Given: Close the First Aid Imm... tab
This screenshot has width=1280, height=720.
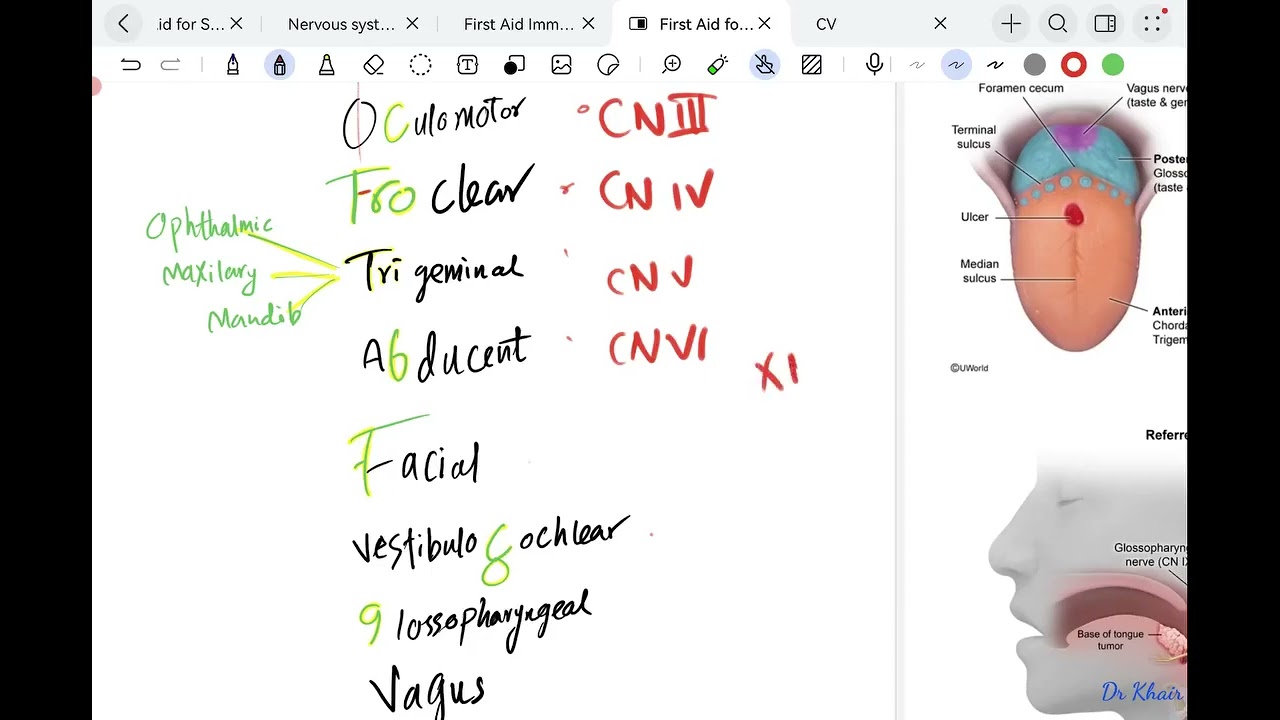Looking at the screenshot, I should coord(589,24).
